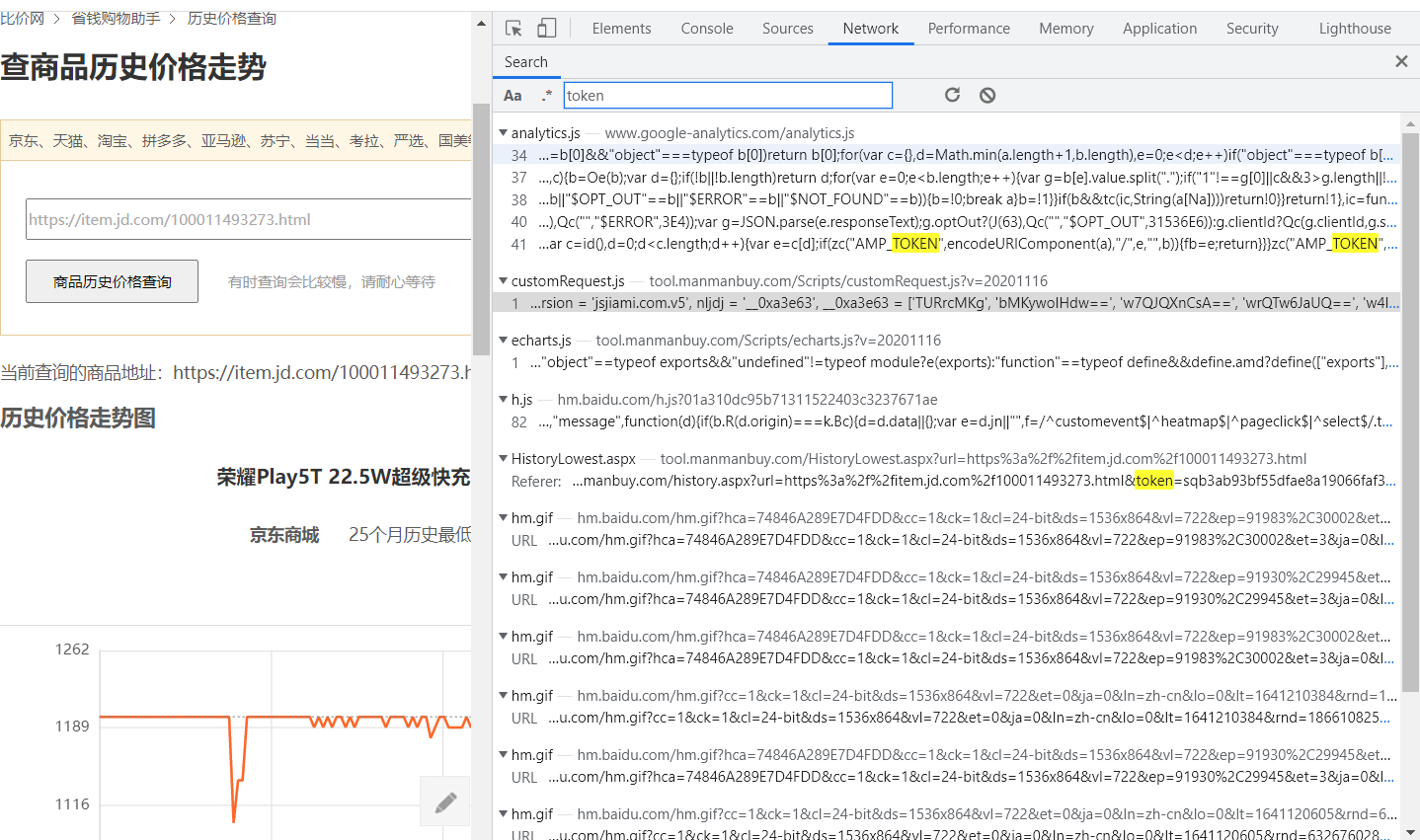
Task: Clear the search results
Action: tap(987, 95)
